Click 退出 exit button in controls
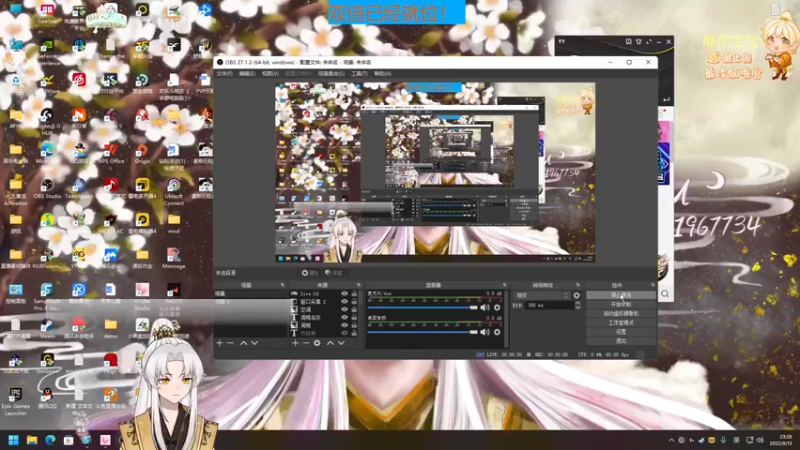Screen dimensions: 800x450 [x=621, y=341]
